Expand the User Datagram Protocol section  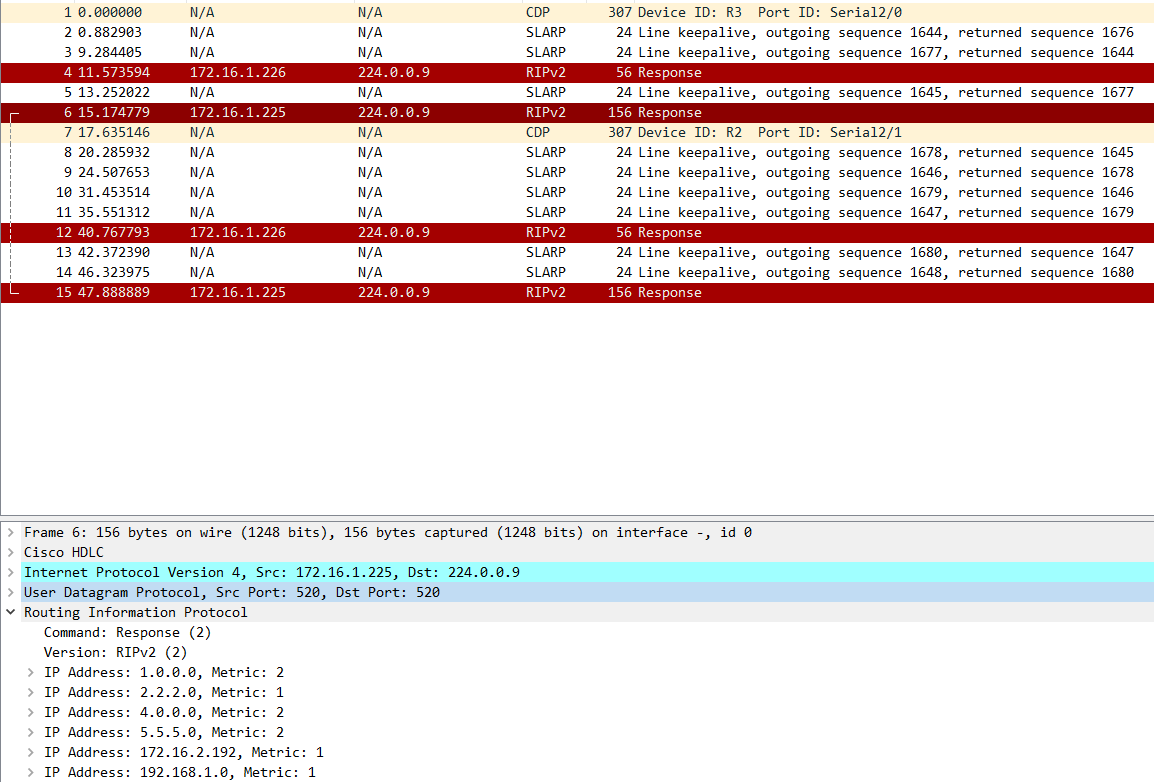pos(10,592)
